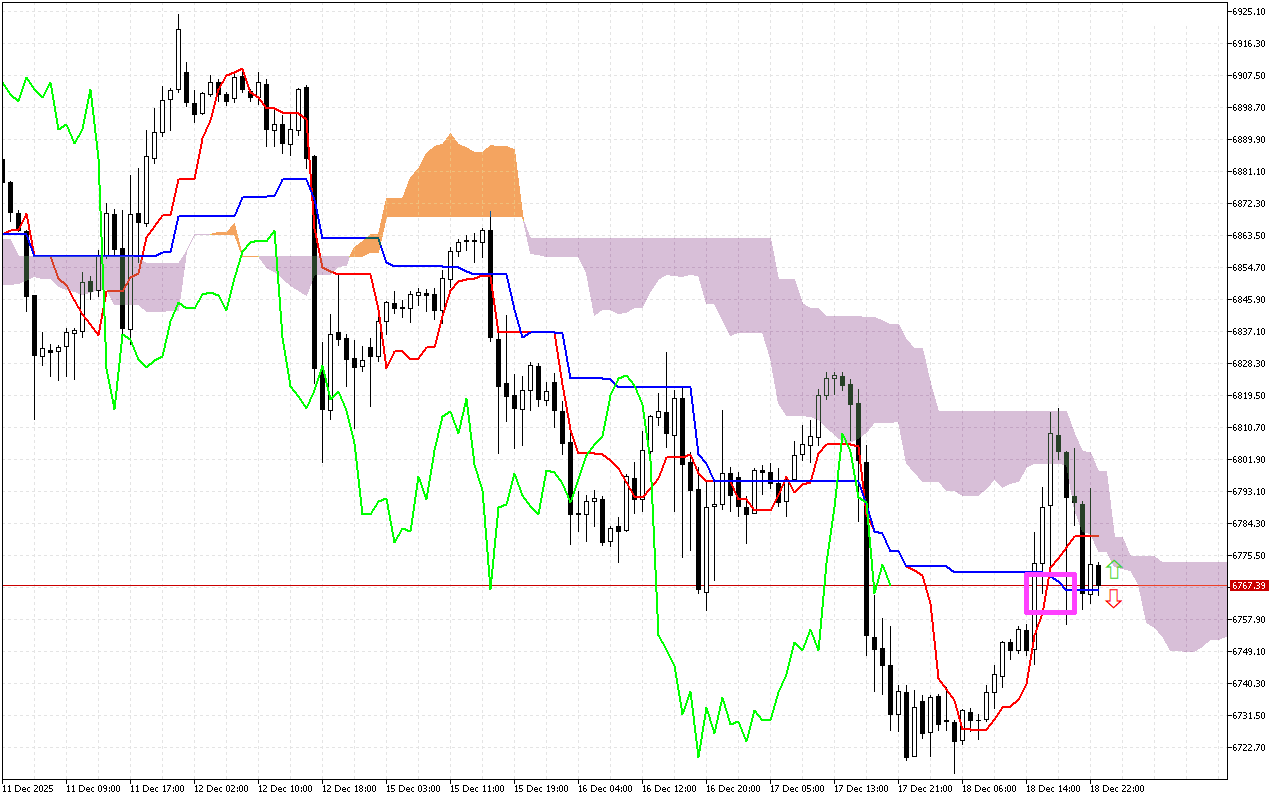Click the 17 Dec 13:00 timestamp label
This screenshot has height=800, width=1280.
click(860, 788)
